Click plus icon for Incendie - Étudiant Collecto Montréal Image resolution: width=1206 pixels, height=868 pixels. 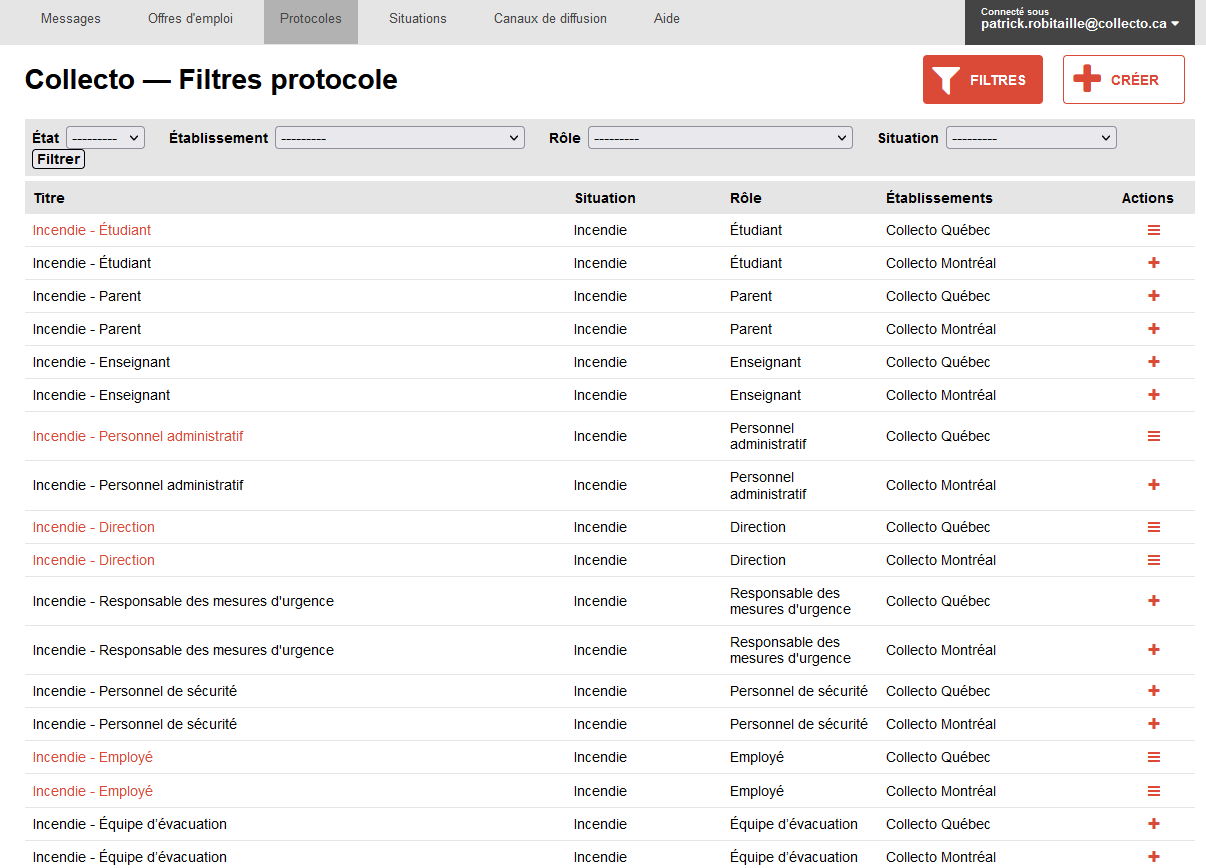1153,263
